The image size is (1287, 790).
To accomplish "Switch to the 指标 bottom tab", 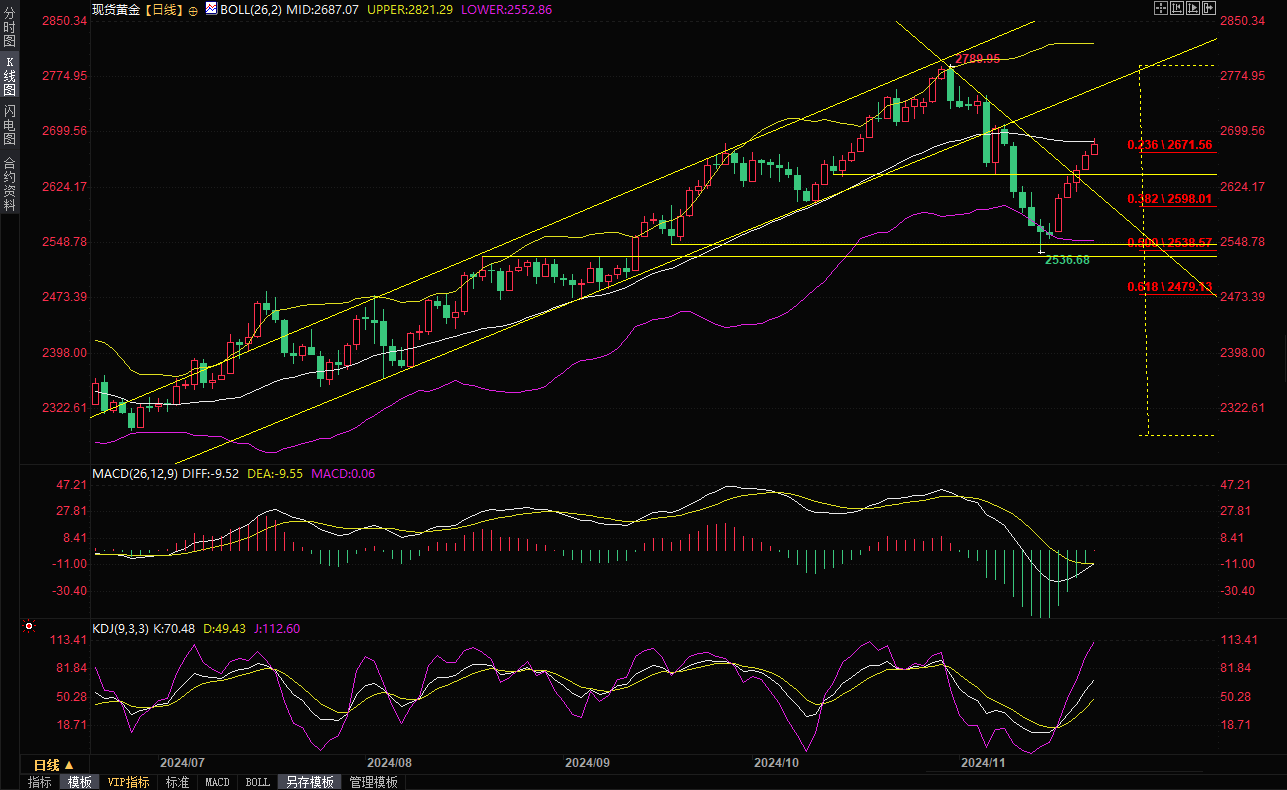I will pos(40,782).
